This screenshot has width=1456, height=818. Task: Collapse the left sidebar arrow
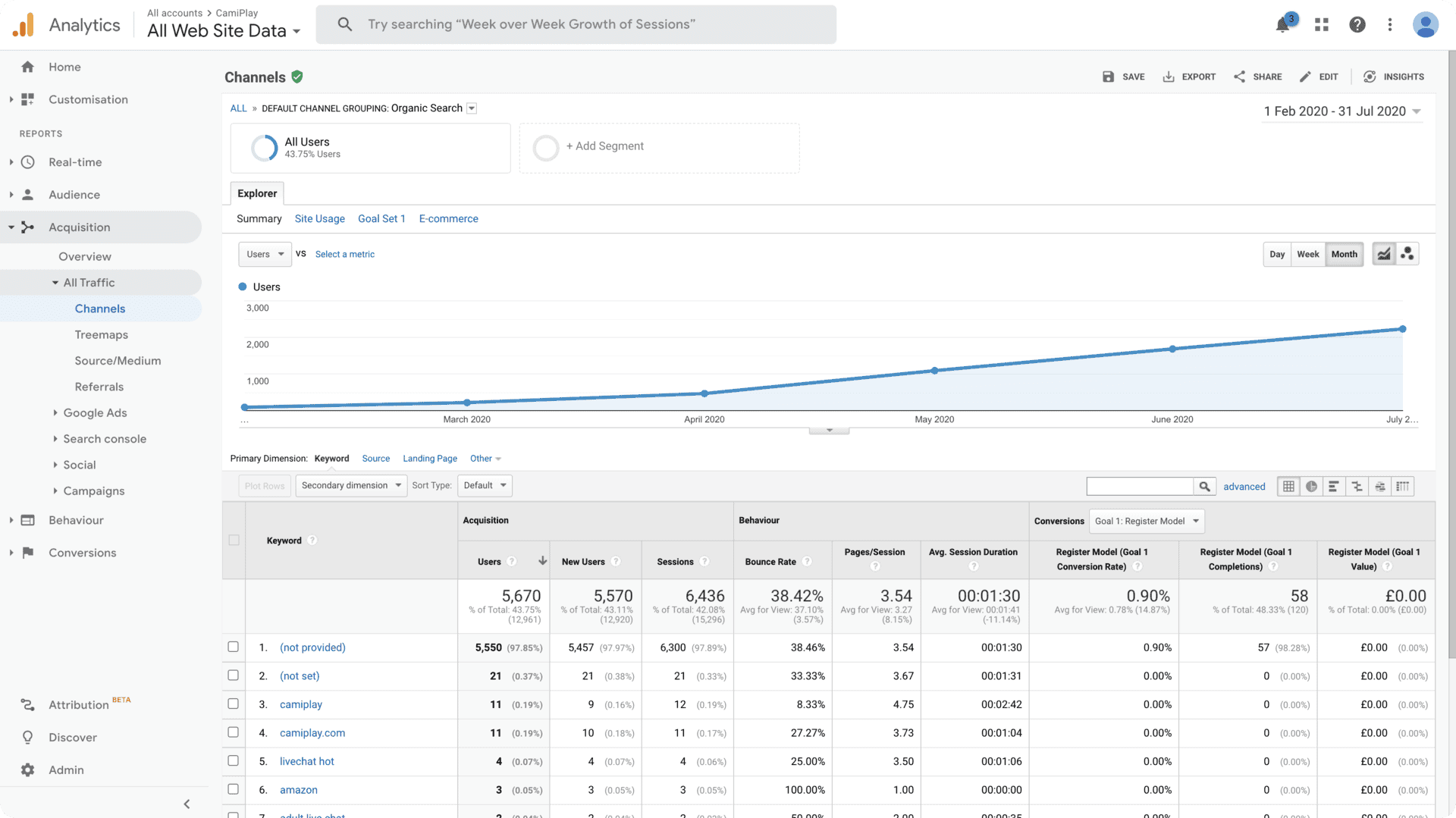(x=187, y=804)
